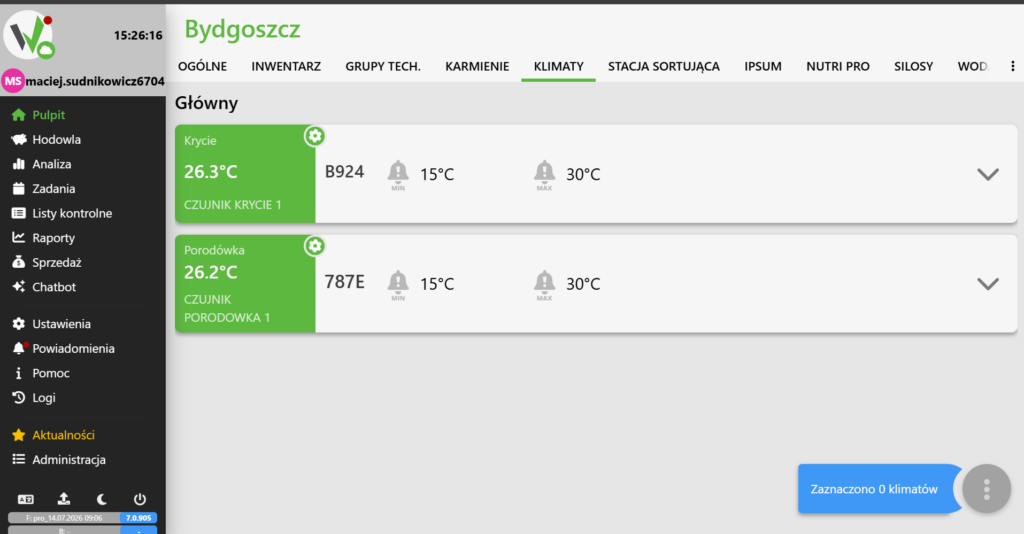This screenshot has height=534, width=1024.
Task: Toggle dark mode with moon icon
Action: 102,499
